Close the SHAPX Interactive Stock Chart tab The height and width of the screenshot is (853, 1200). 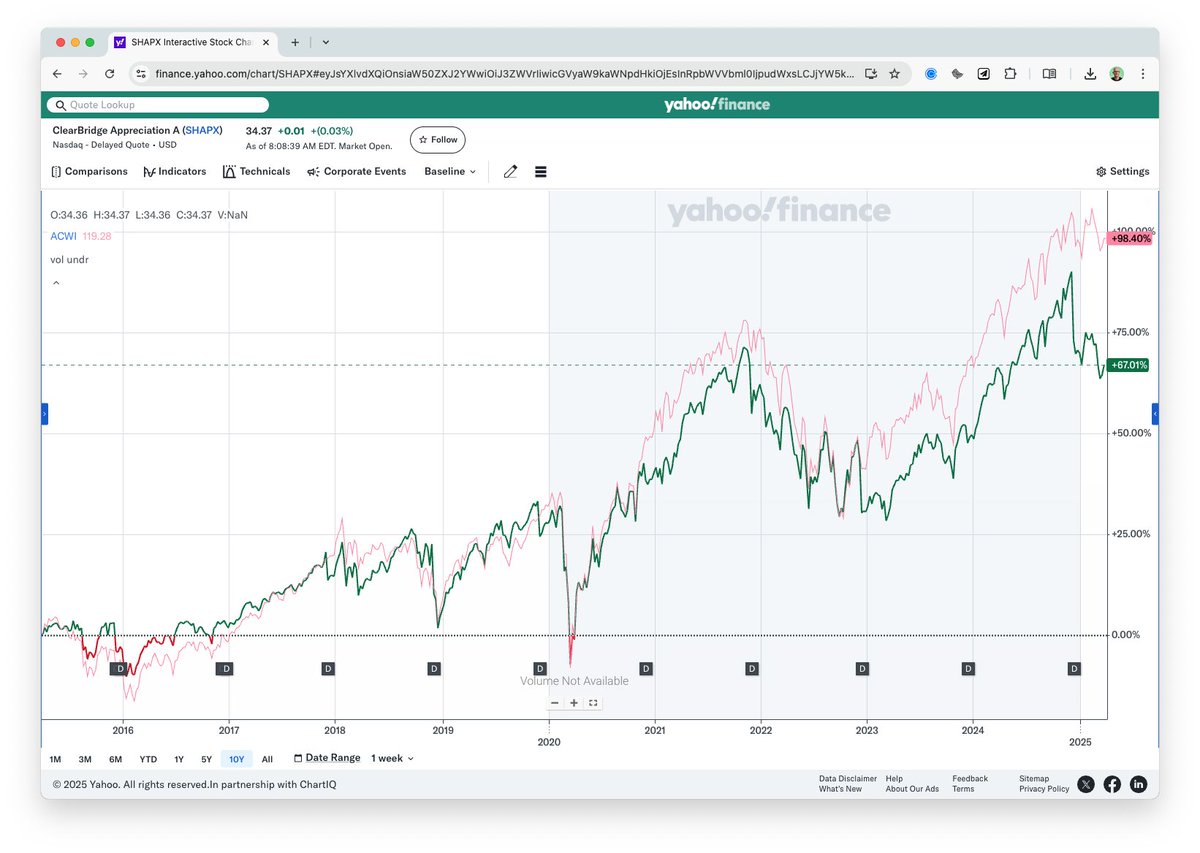point(266,43)
